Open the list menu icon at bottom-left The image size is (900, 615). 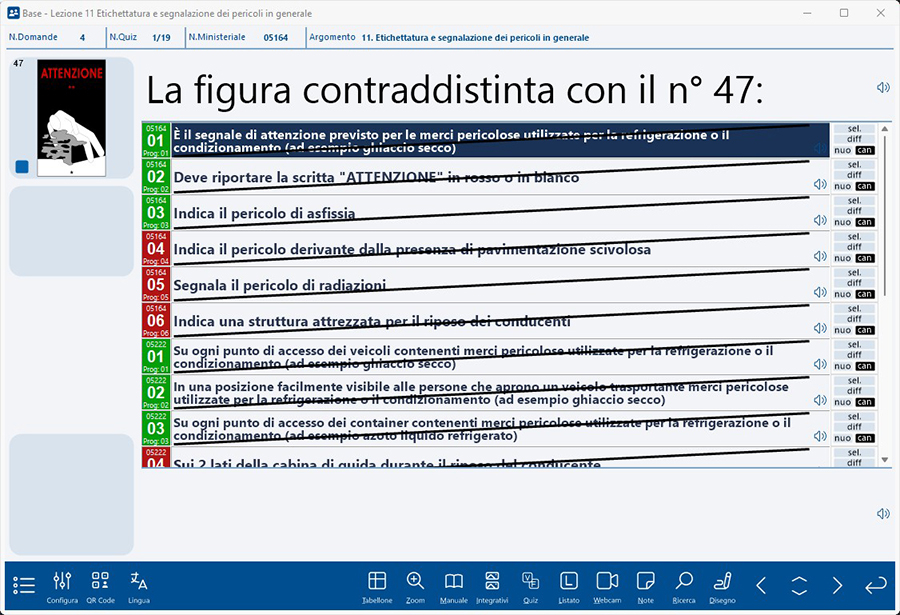tap(25, 586)
